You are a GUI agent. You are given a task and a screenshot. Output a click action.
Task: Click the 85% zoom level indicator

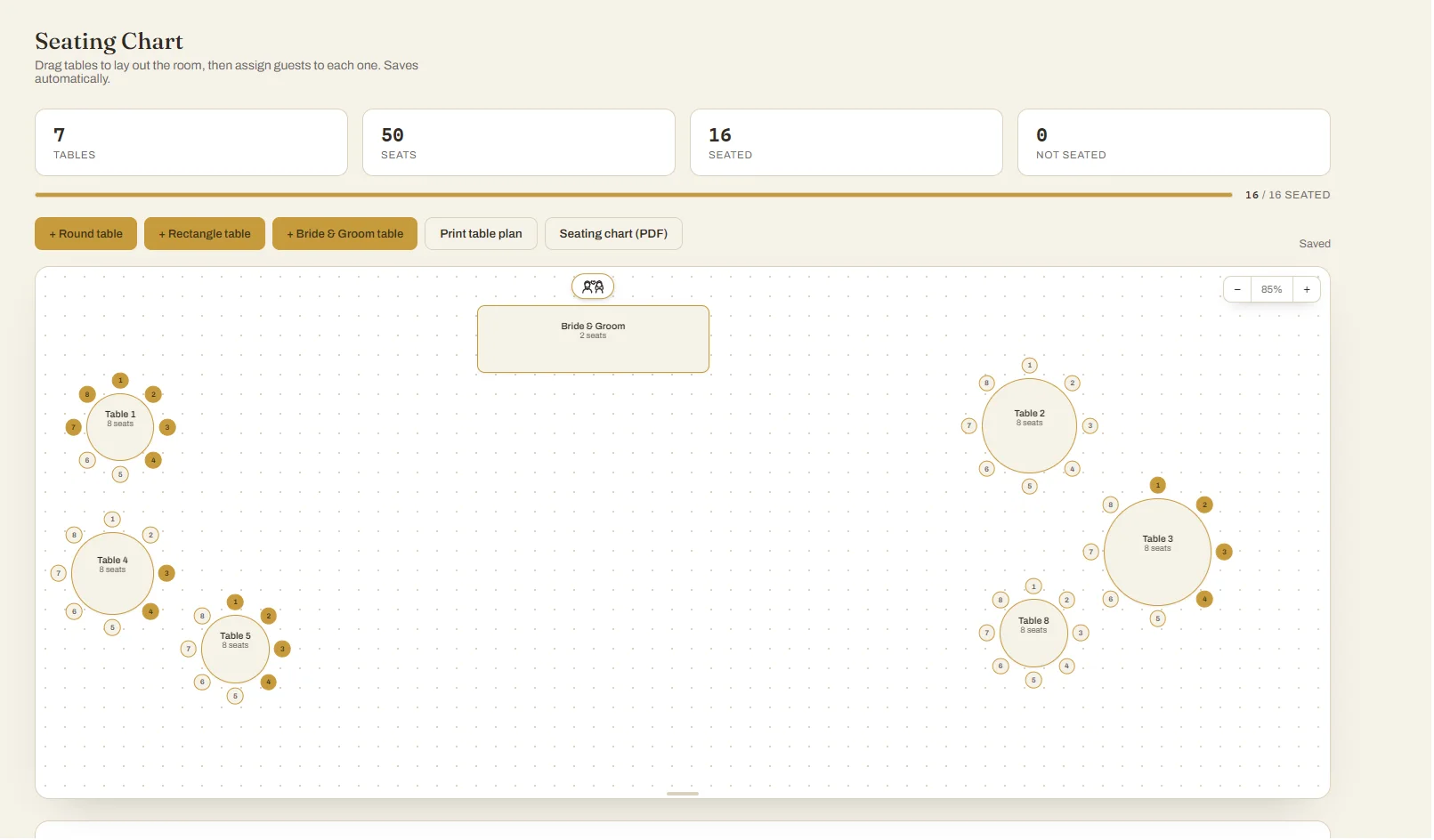(1273, 290)
